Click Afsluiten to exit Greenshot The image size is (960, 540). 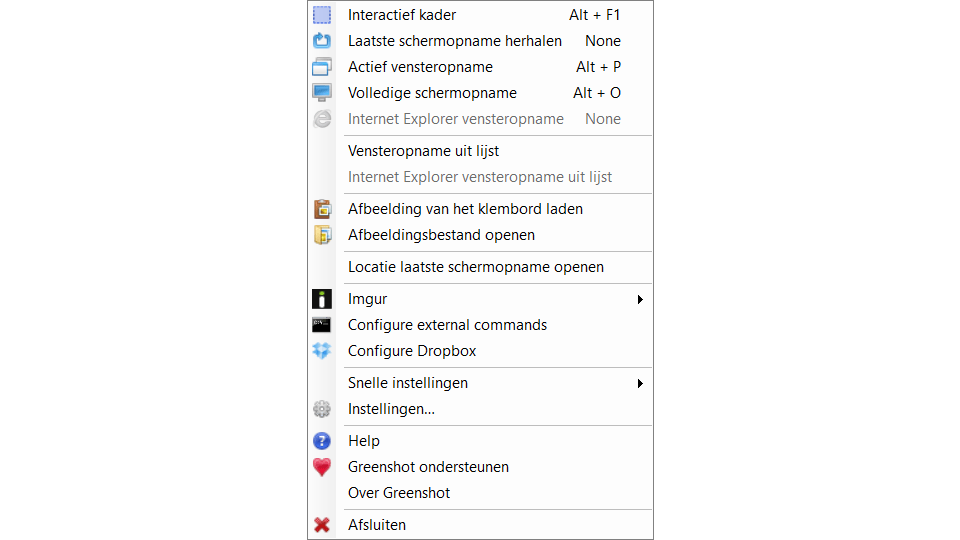pyautogui.click(x=377, y=525)
